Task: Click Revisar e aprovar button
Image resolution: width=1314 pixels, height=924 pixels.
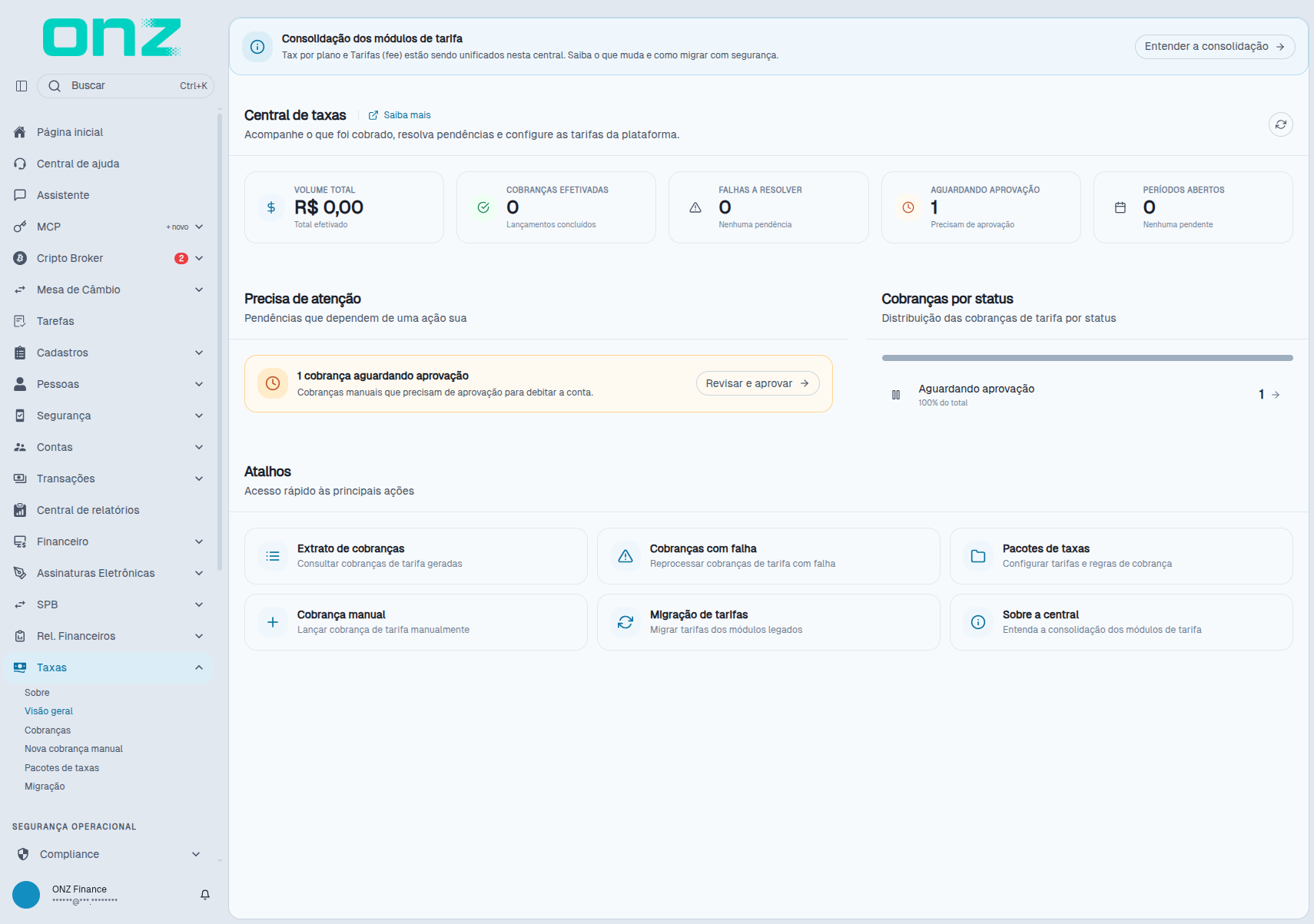Action: coord(758,383)
